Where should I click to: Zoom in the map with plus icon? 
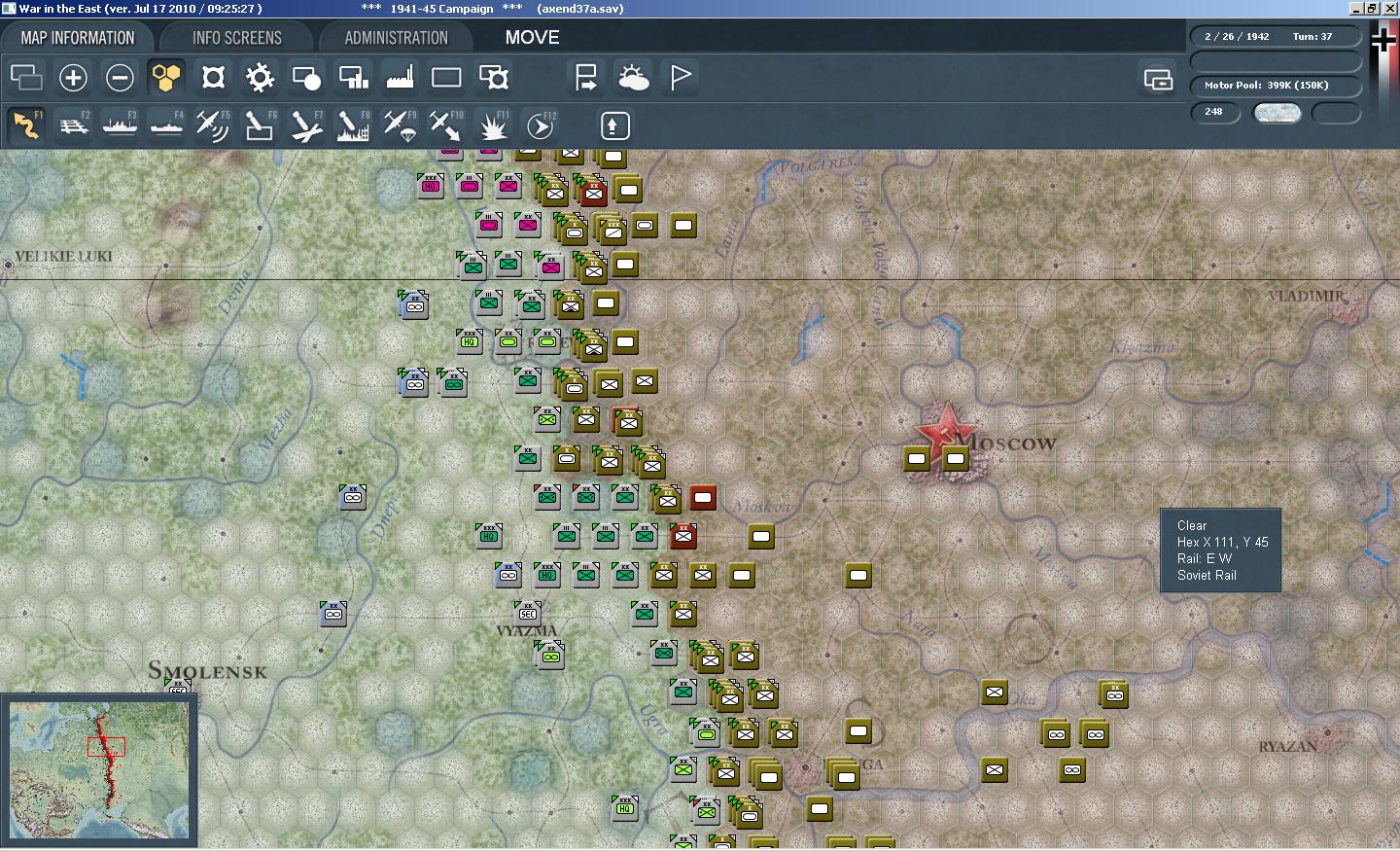73,77
